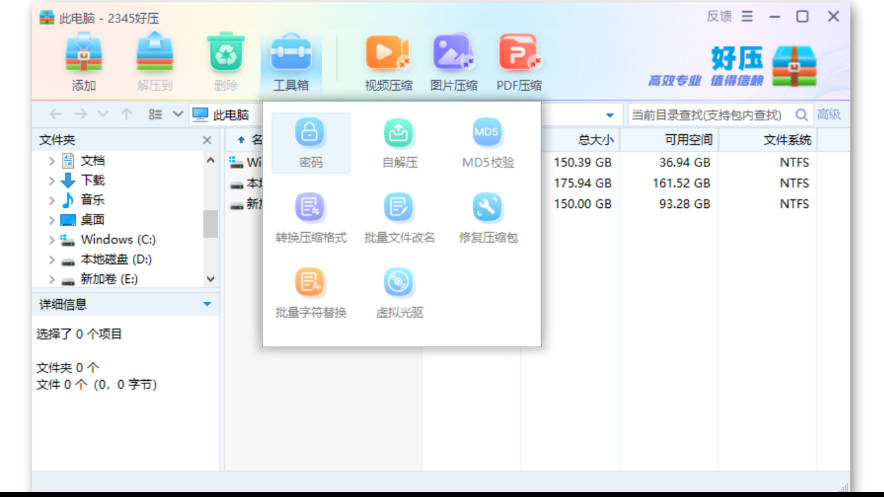Expand the 文档 tree node
Viewport: 884px width, 497px height.
[x=51, y=161]
